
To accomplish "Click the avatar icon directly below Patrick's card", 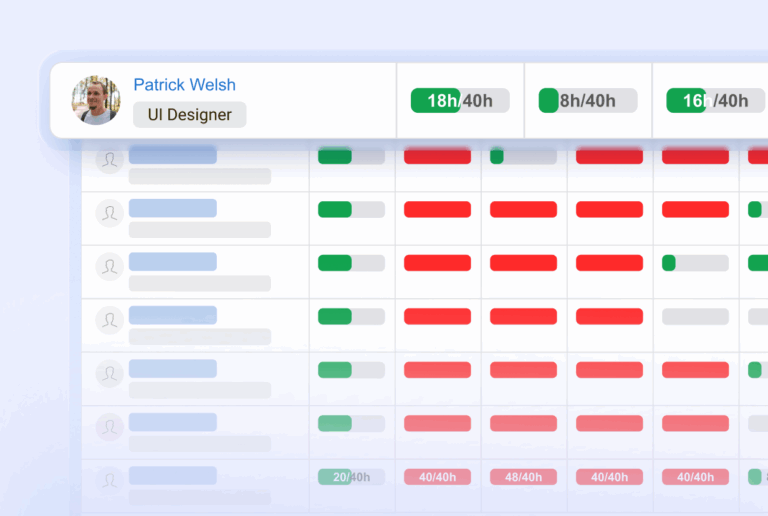I will pos(109,159).
